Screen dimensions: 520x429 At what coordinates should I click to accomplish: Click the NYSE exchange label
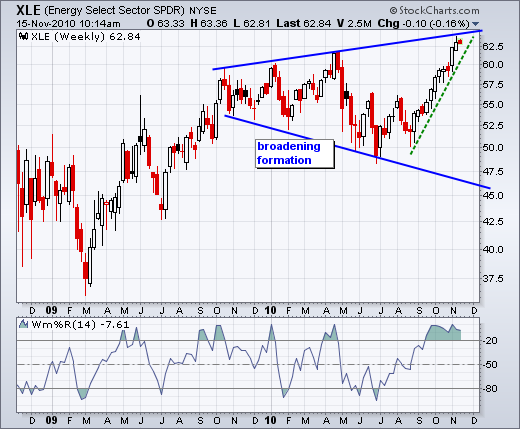[203, 11]
